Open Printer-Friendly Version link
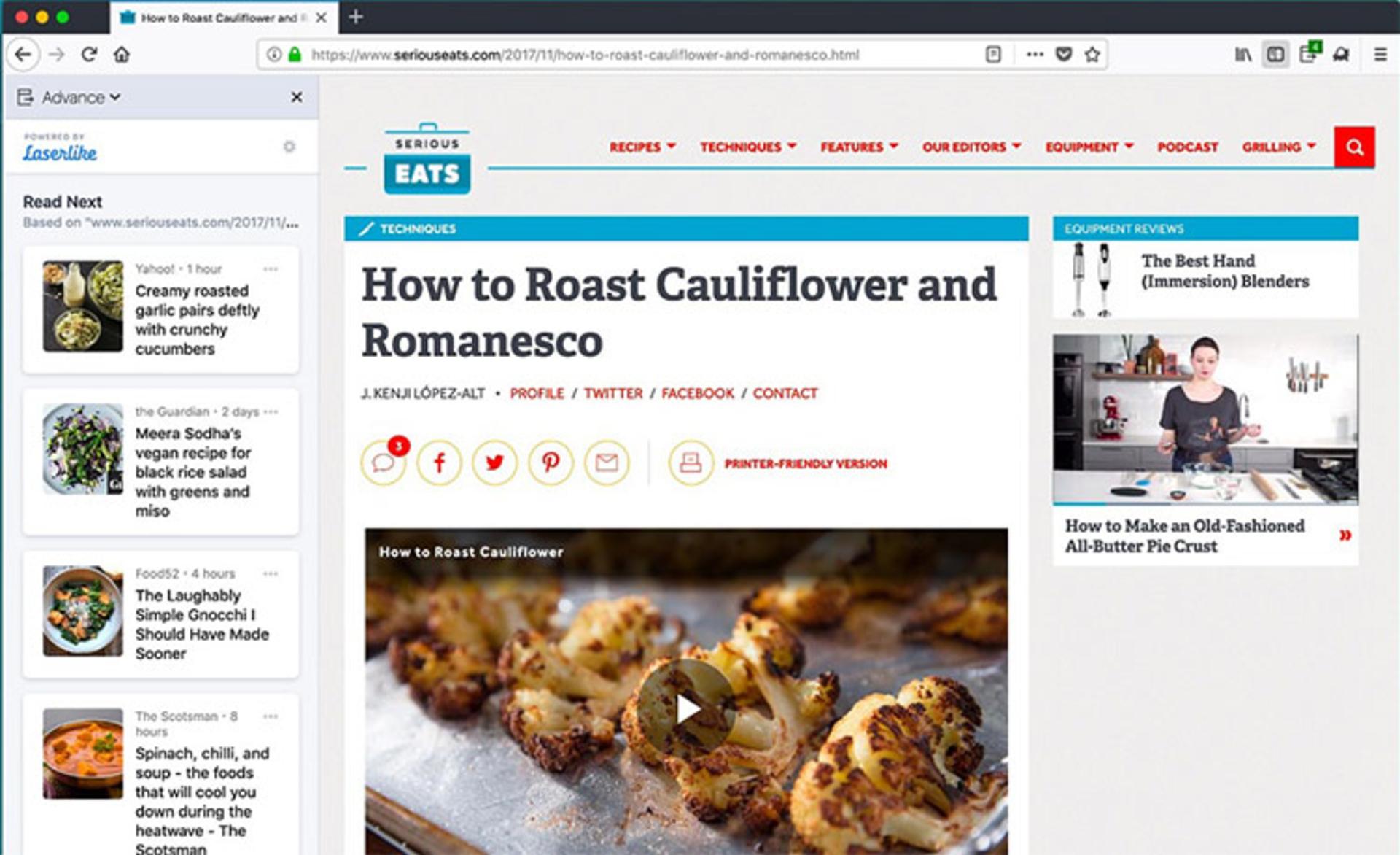The width and height of the screenshot is (1400, 855). 806,463
